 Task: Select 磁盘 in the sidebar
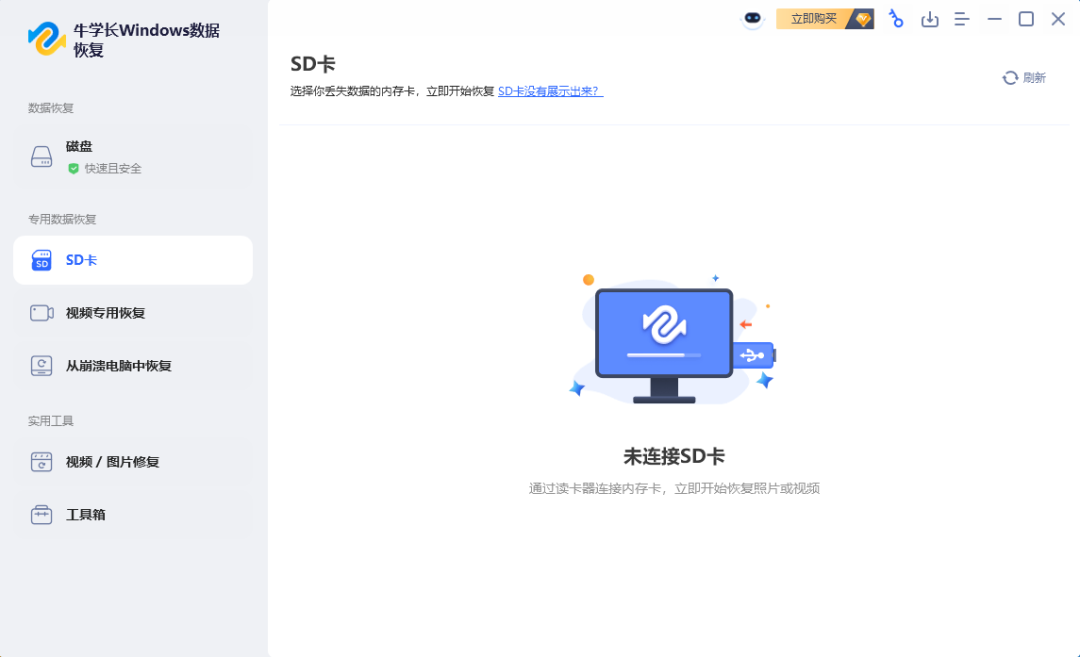click(x=133, y=156)
